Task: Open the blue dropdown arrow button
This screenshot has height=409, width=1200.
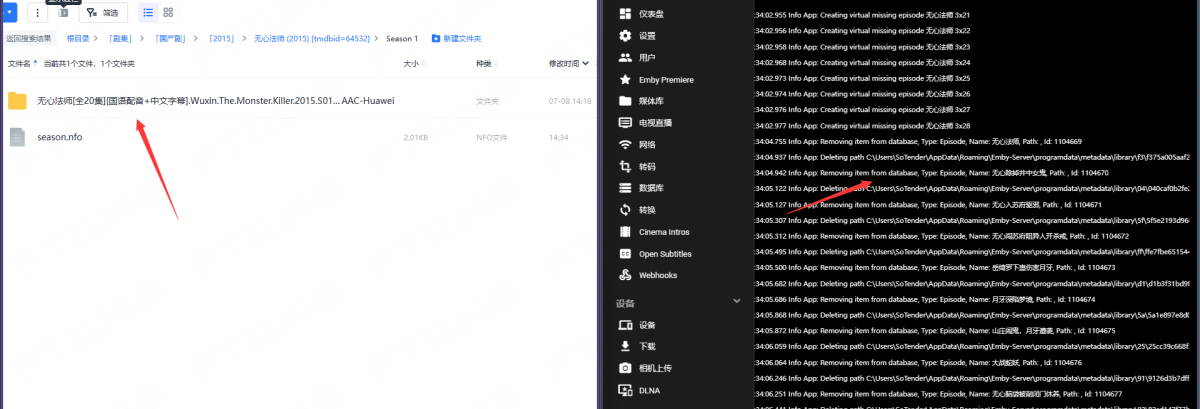Action: (x=9, y=13)
